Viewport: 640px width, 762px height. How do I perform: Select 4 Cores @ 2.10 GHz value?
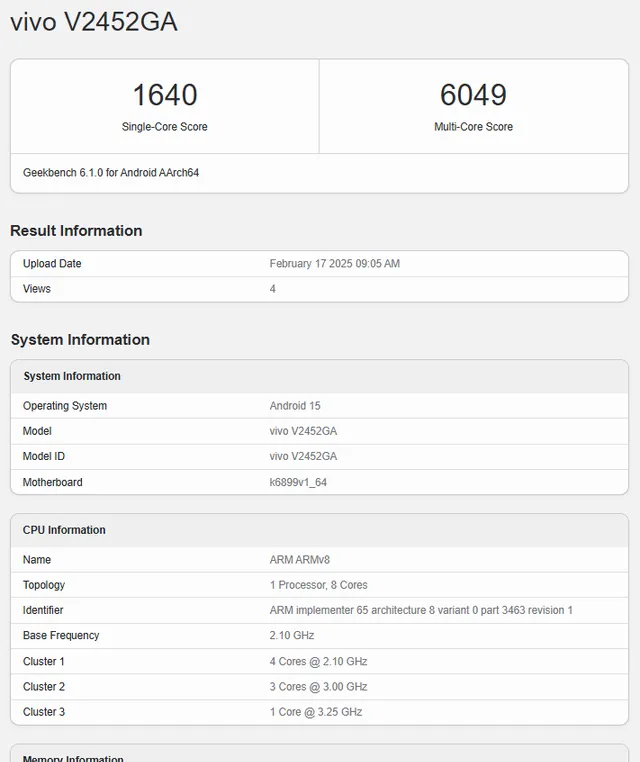coord(319,661)
